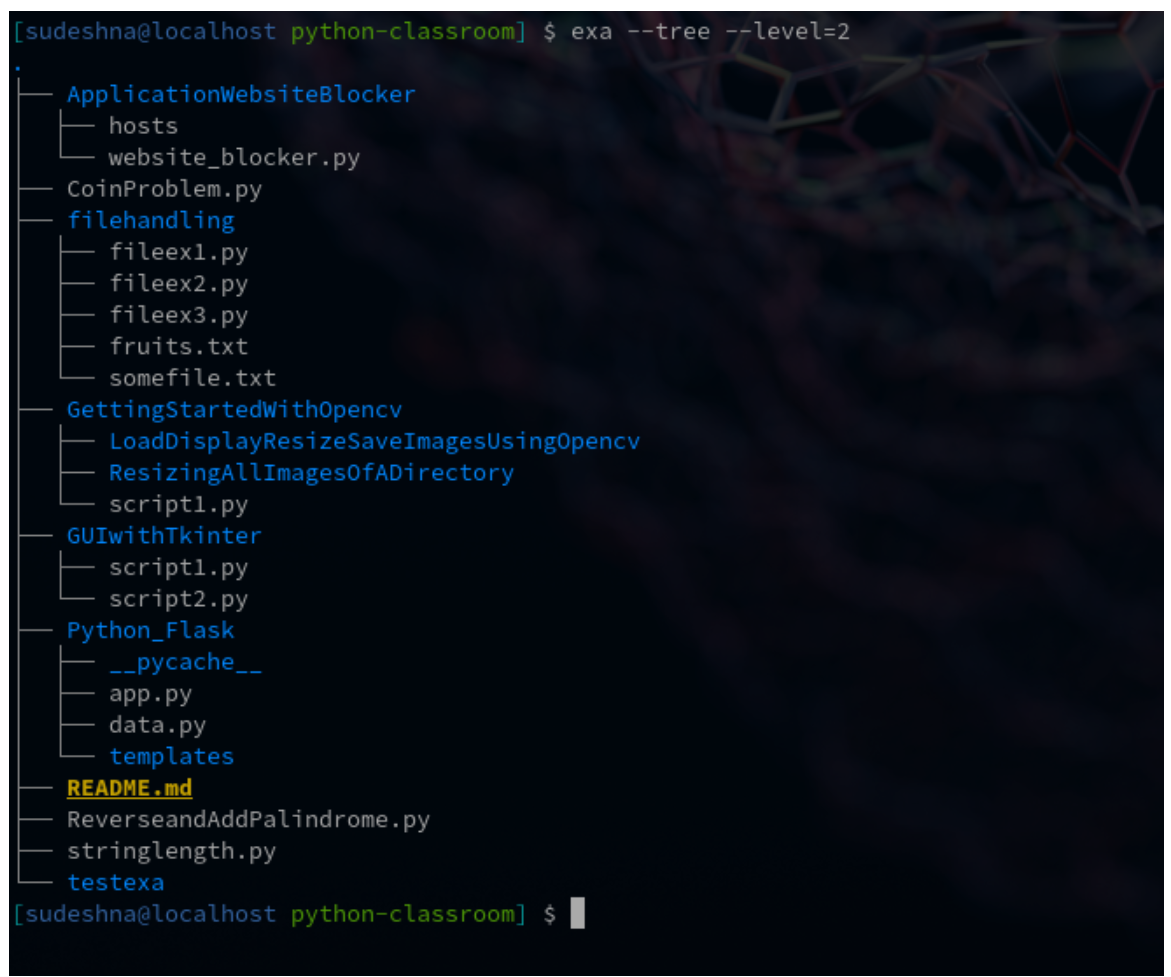Select the CoinProblem.py file
1171x977 pixels.
[164, 189]
